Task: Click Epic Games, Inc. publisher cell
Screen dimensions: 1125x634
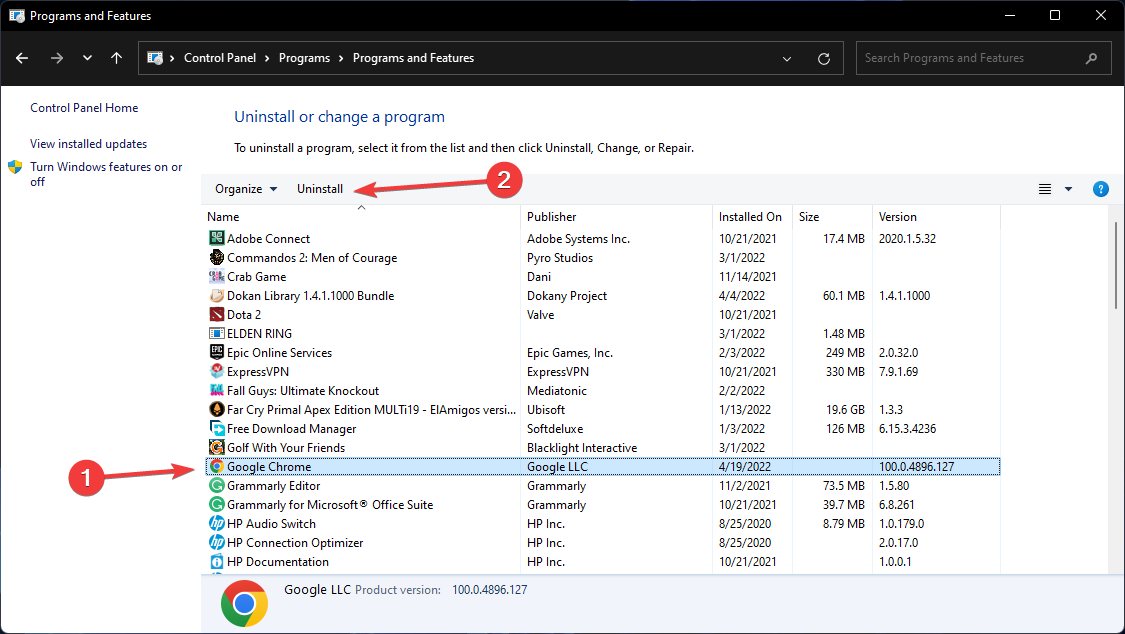Action: 570,352
